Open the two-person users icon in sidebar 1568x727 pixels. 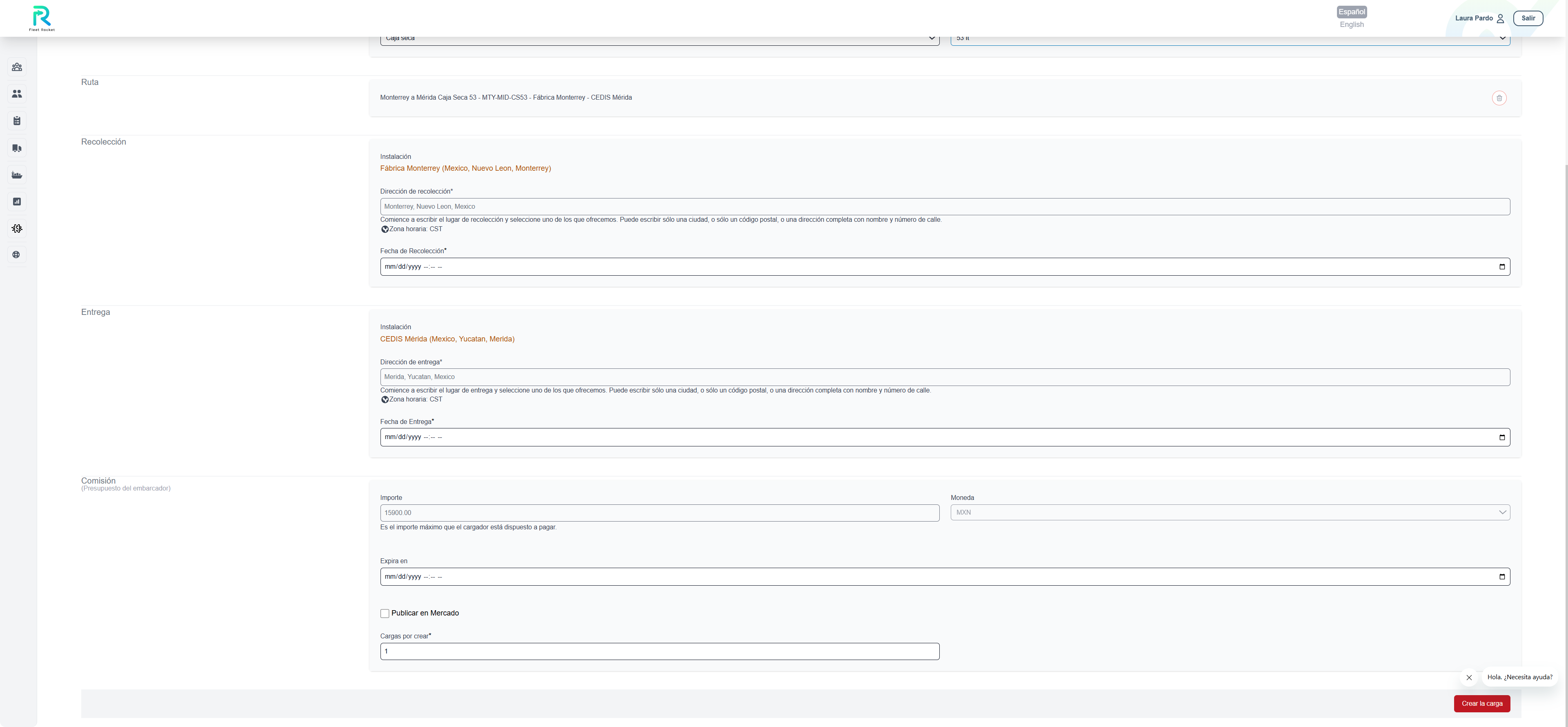click(17, 94)
